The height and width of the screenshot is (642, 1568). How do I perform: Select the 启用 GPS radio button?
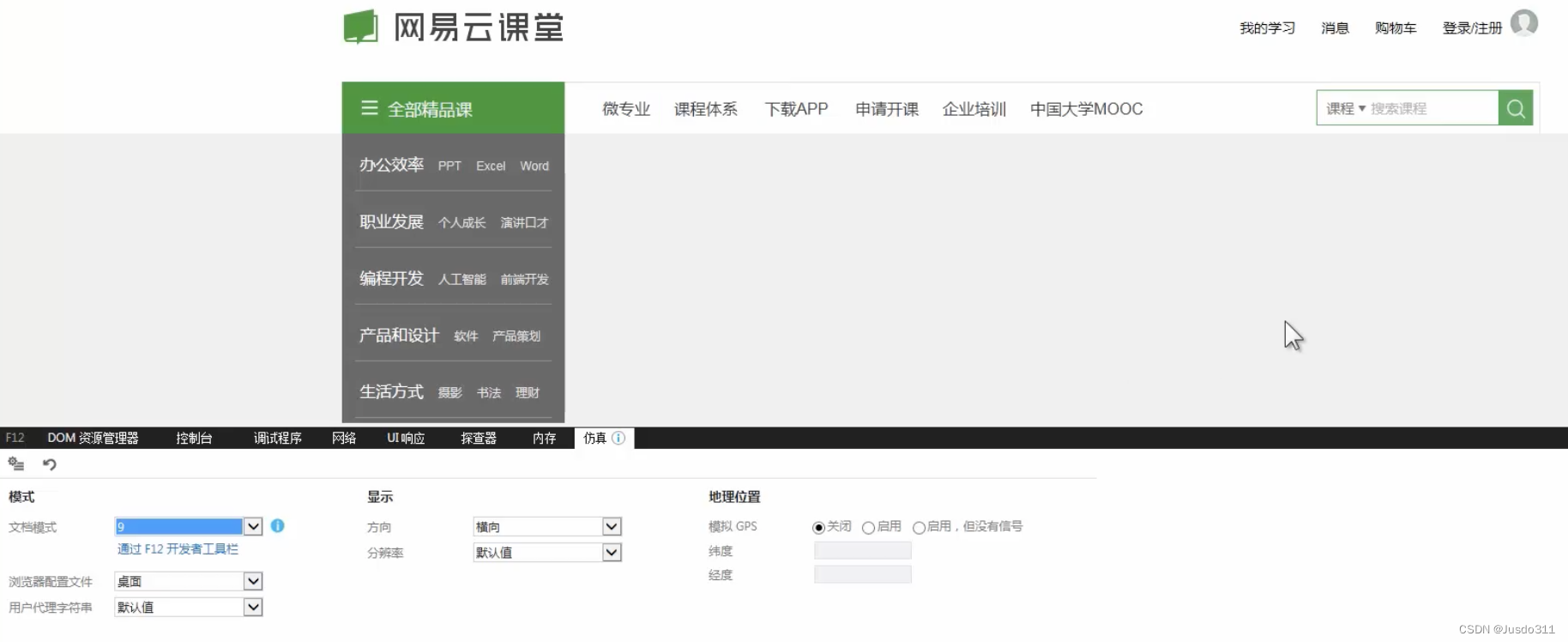point(868,527)
